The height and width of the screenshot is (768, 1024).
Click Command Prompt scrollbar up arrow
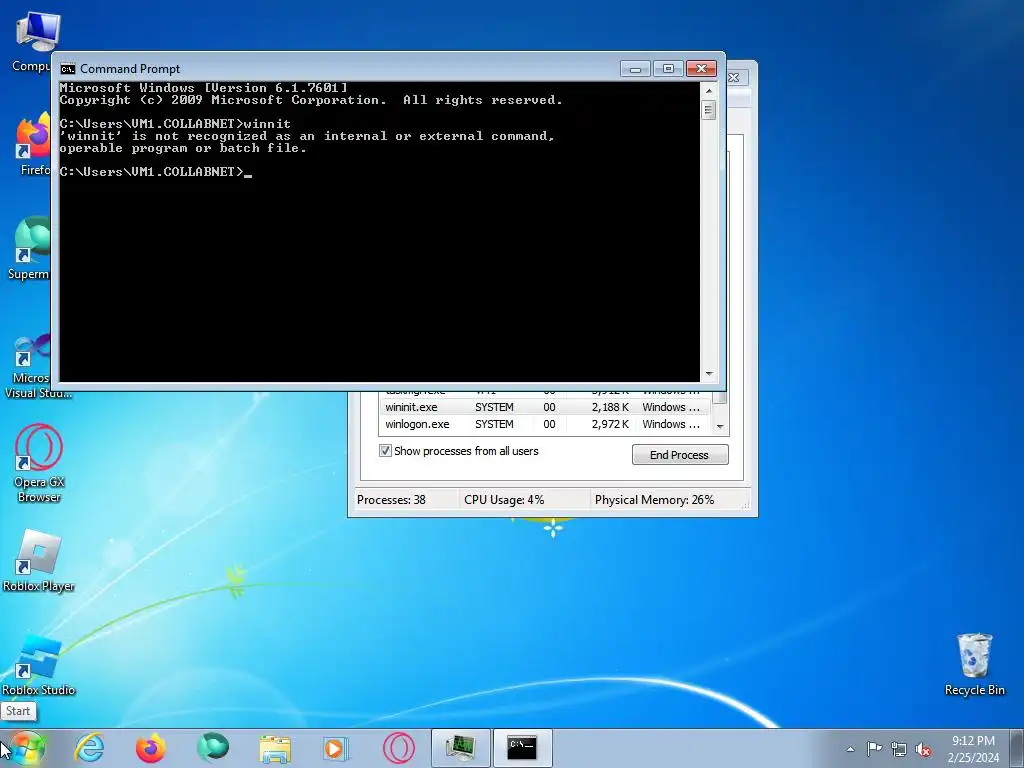[x=709, y=91]
